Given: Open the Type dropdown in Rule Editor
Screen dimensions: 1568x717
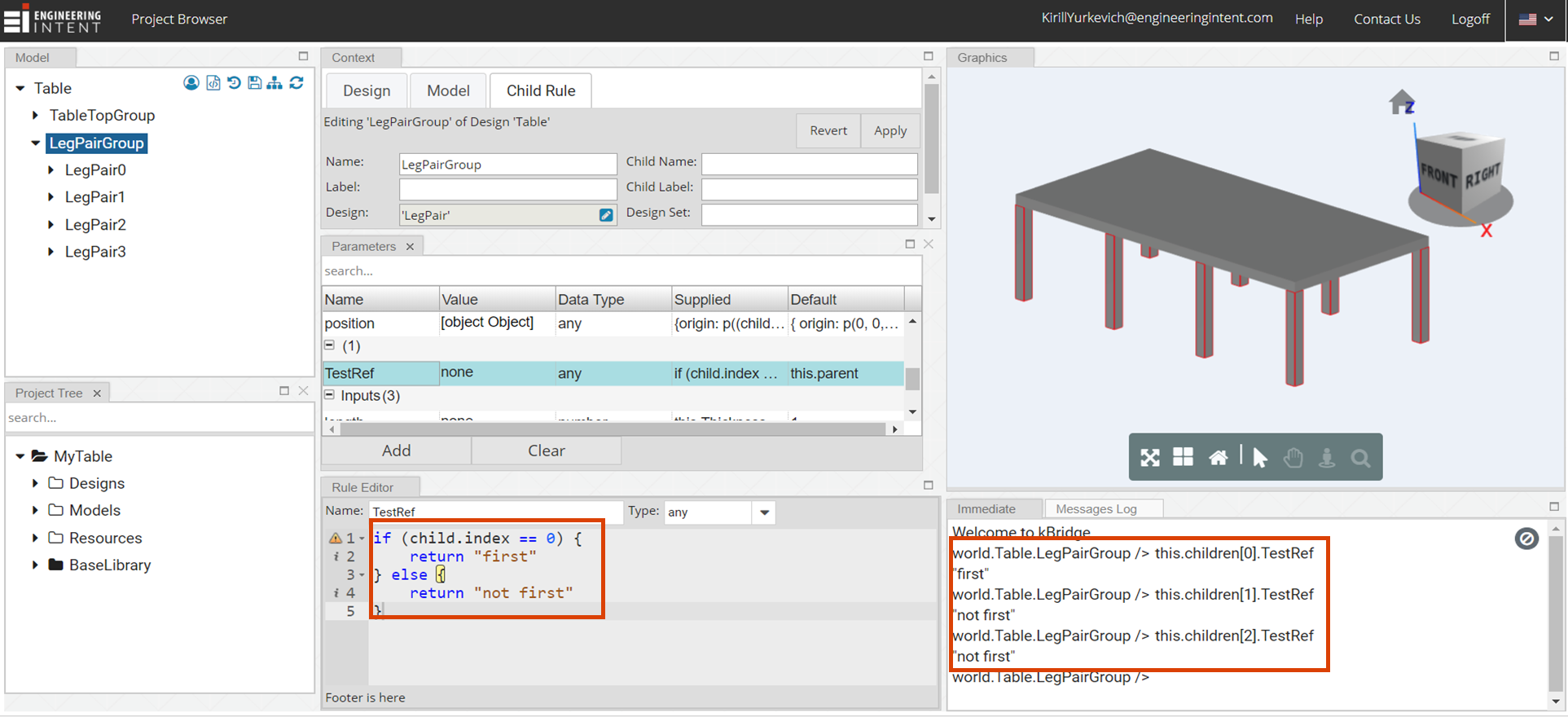Looking at the screenshot, I should click(x=764, y=512).
